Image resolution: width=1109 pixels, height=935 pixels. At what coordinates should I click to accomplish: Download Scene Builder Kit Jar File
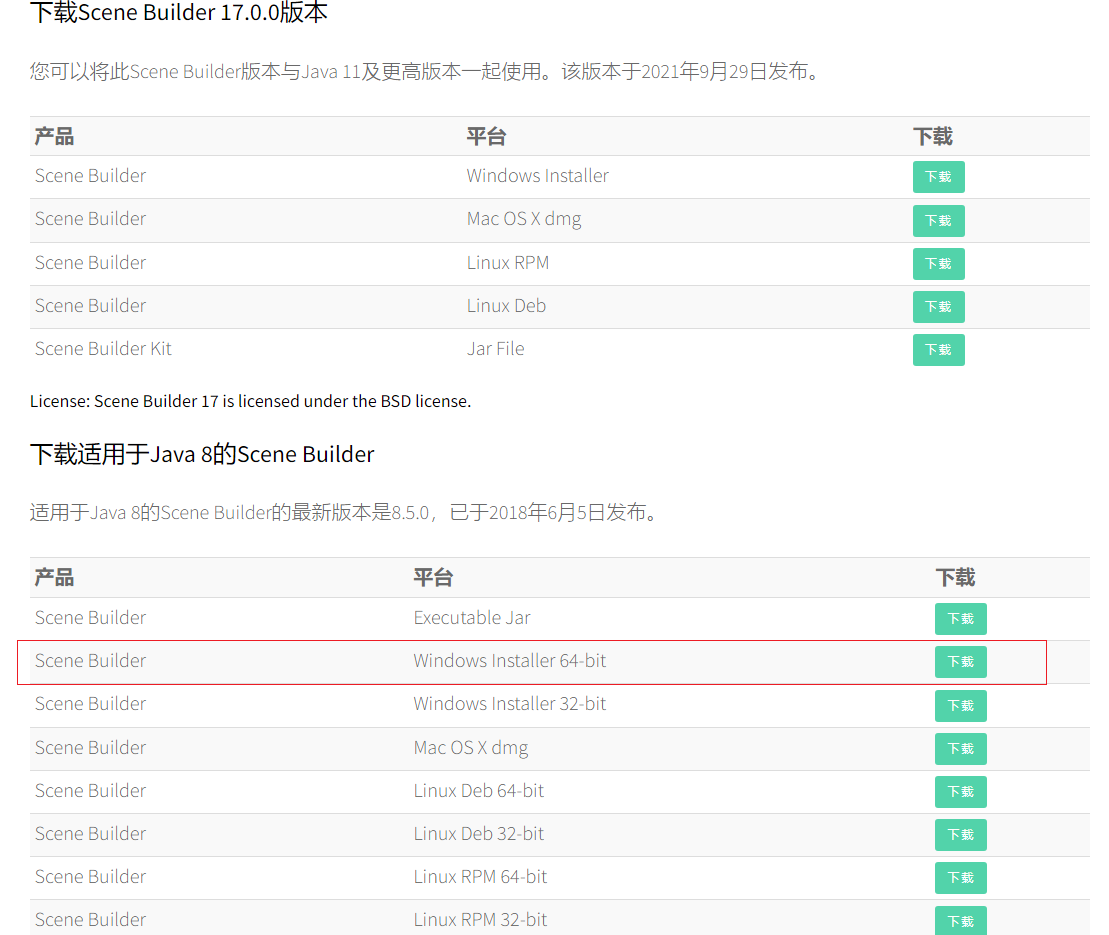point(938,350)
